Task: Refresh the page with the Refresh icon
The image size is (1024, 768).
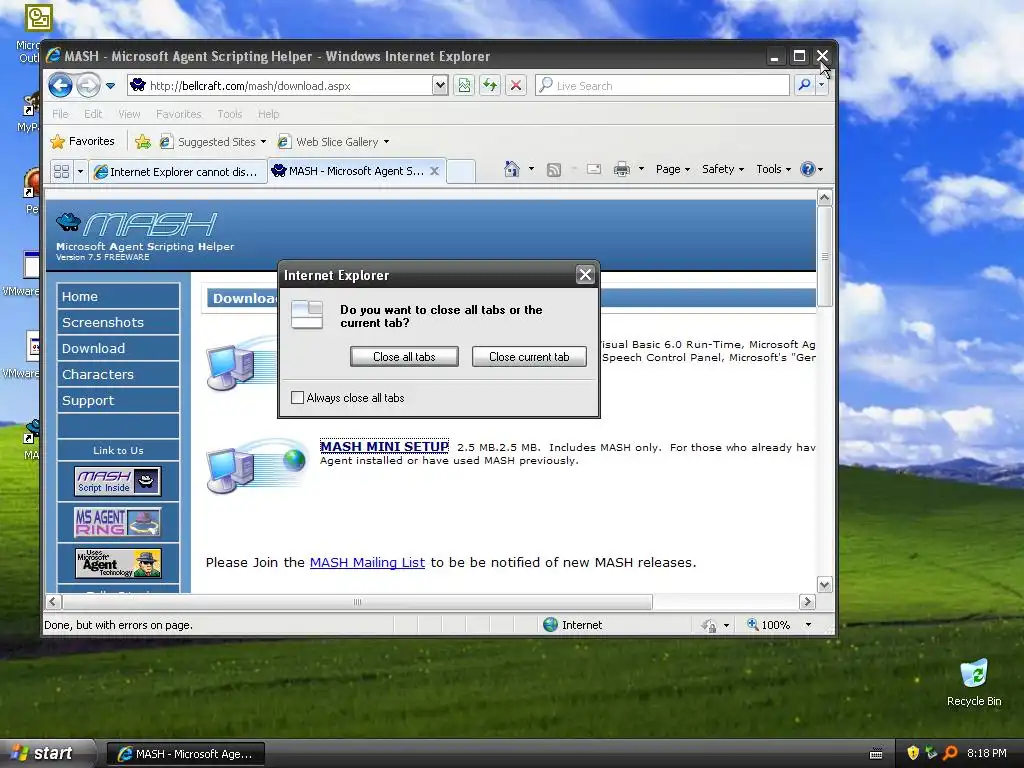Action: pyautogui.click(x=490, y=85)
